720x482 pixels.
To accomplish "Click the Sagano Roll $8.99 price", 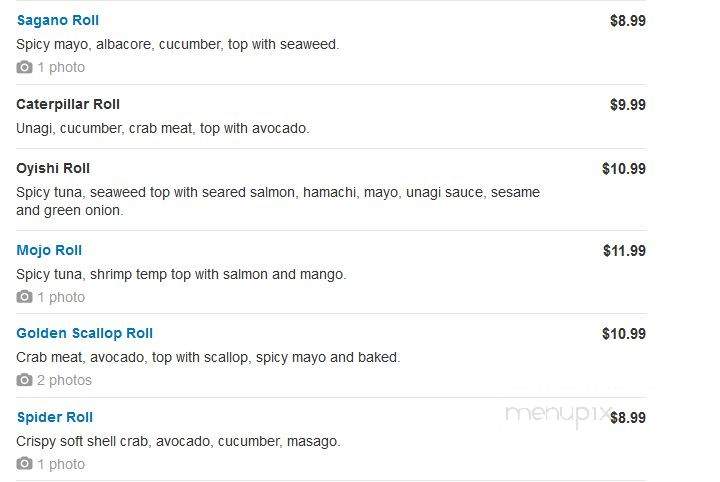I will [628, 21].
